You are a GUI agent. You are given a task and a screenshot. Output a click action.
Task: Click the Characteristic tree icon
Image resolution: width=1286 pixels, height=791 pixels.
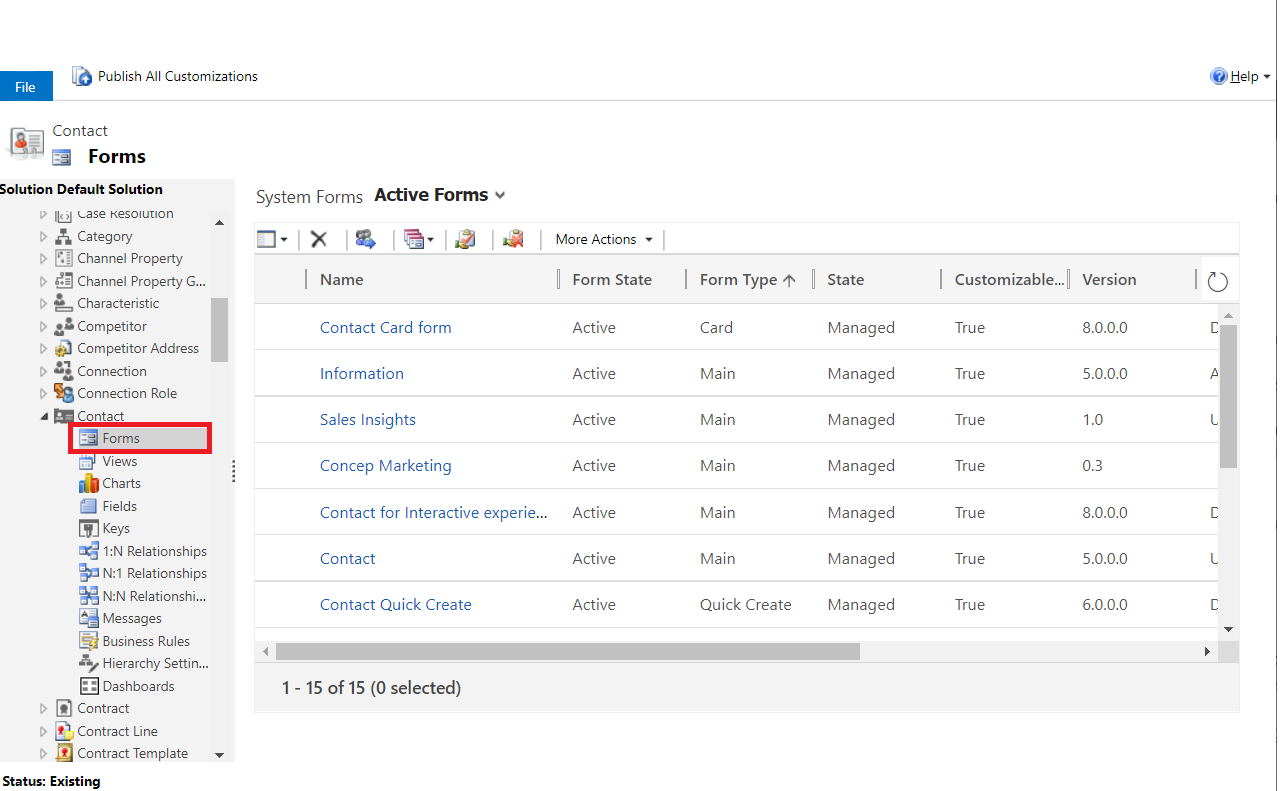coord(63,303)
